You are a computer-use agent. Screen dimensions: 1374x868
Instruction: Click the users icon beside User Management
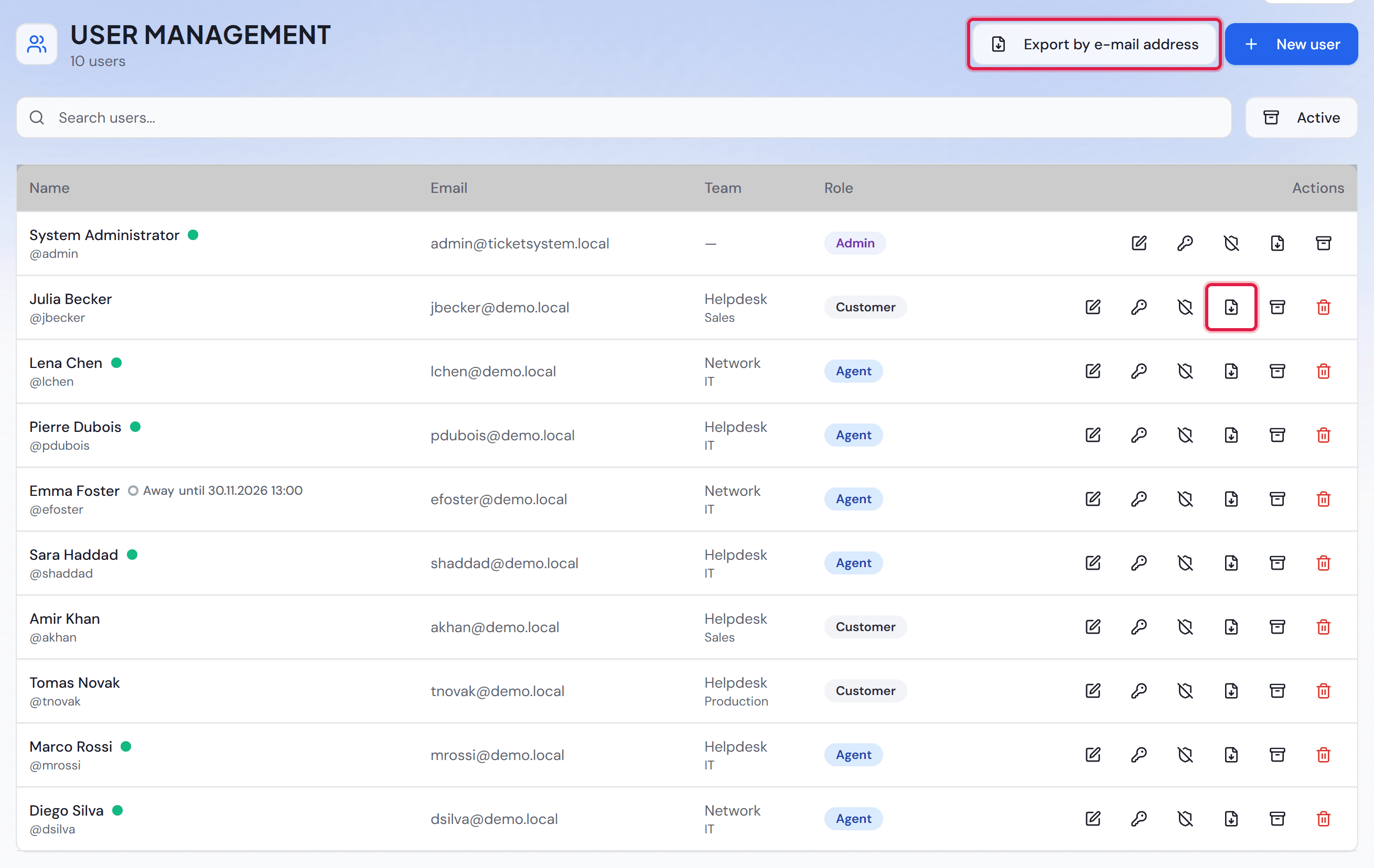[x=37, y=44]
